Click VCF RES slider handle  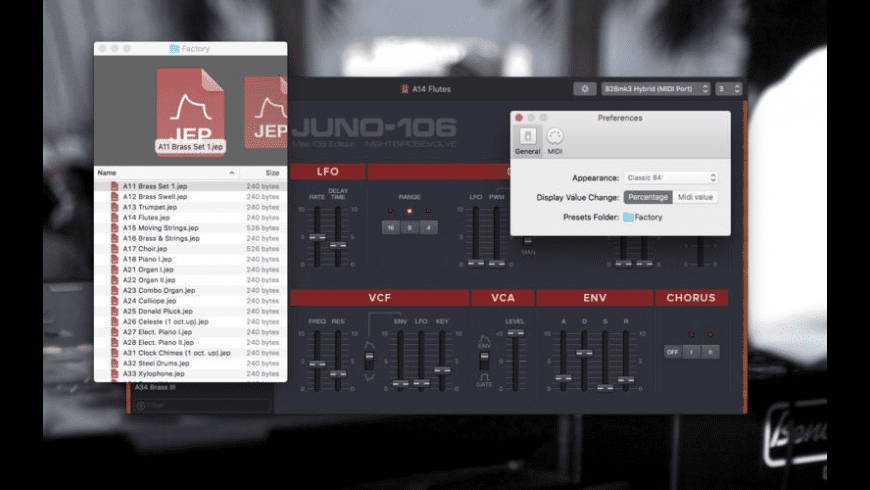coord(338,374)
